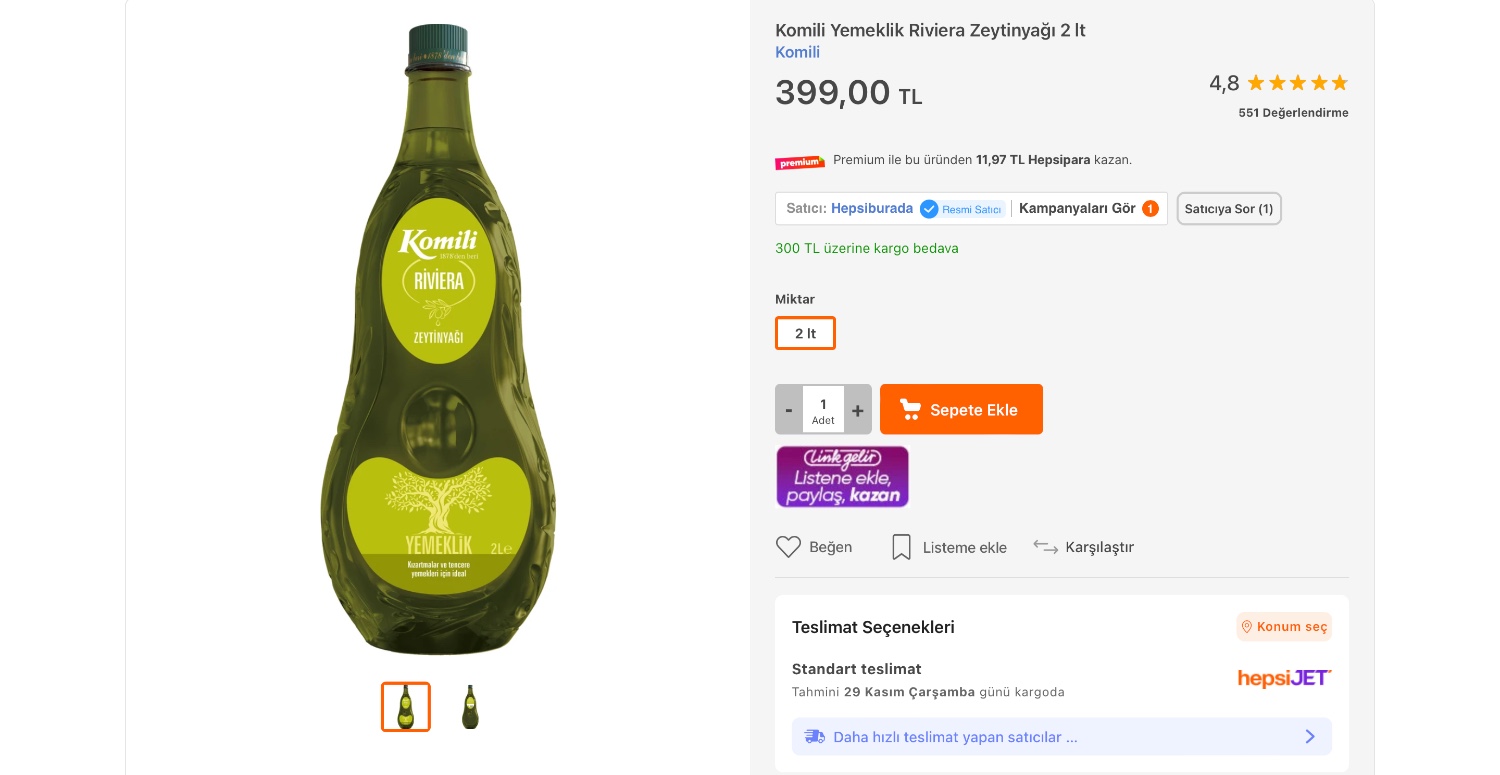Expand the faster delivery sellers chevron
The image size is (1500, 775).
click(1310, 736)
